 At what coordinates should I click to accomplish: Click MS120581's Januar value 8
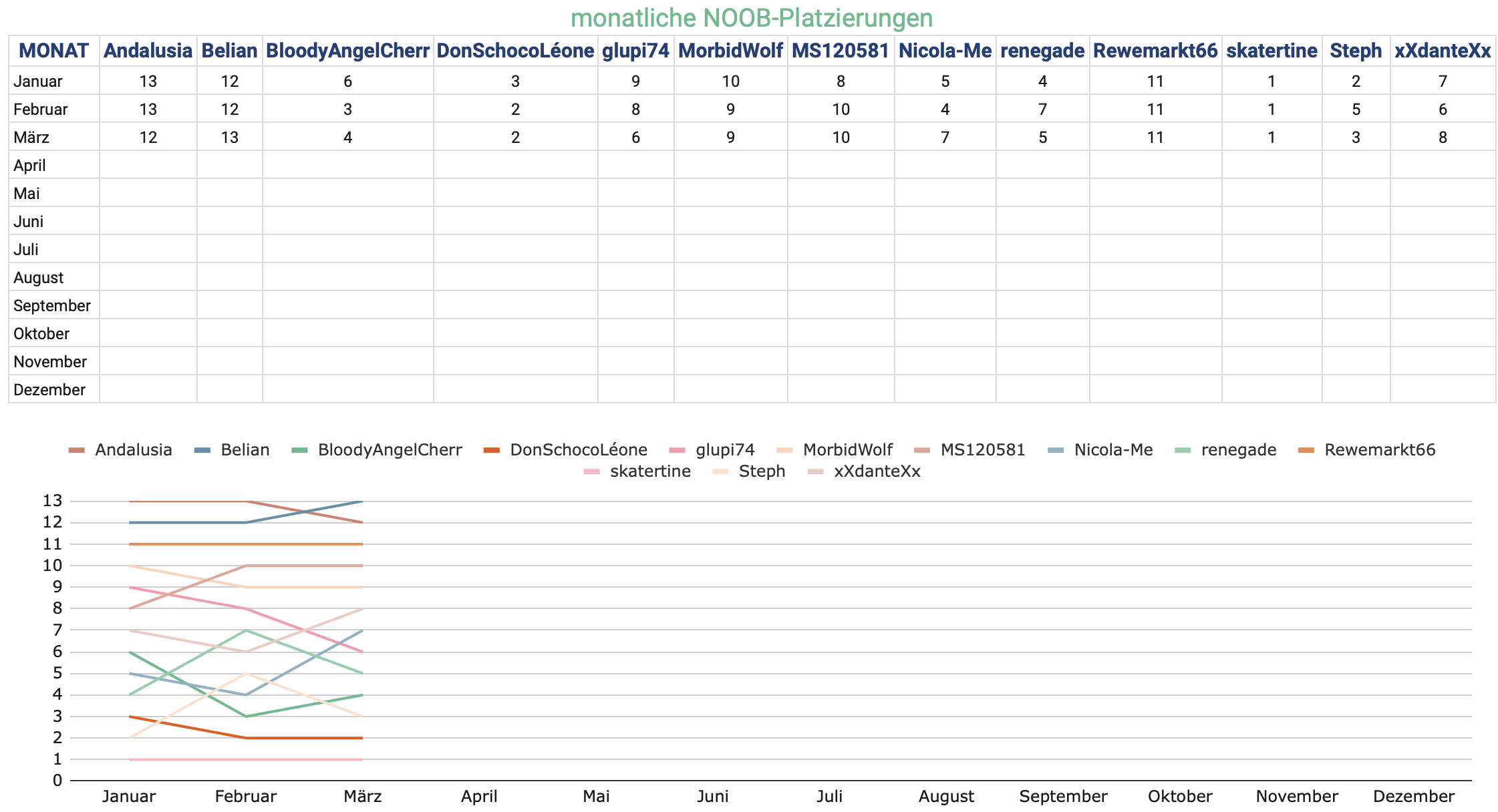[x=841, y=81]
